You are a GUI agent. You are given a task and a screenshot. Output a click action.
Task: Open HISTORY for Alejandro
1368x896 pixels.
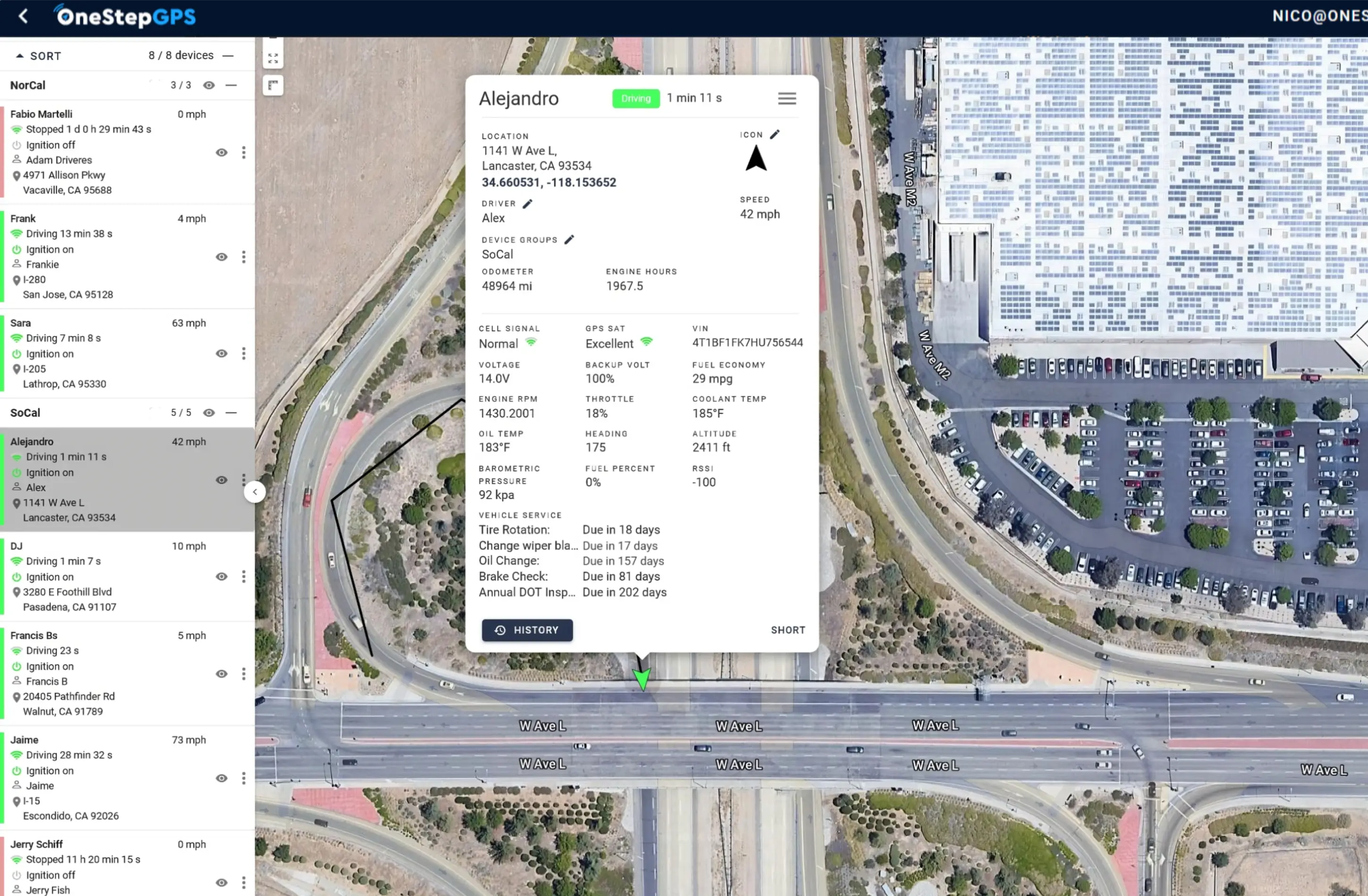[527, 630]
